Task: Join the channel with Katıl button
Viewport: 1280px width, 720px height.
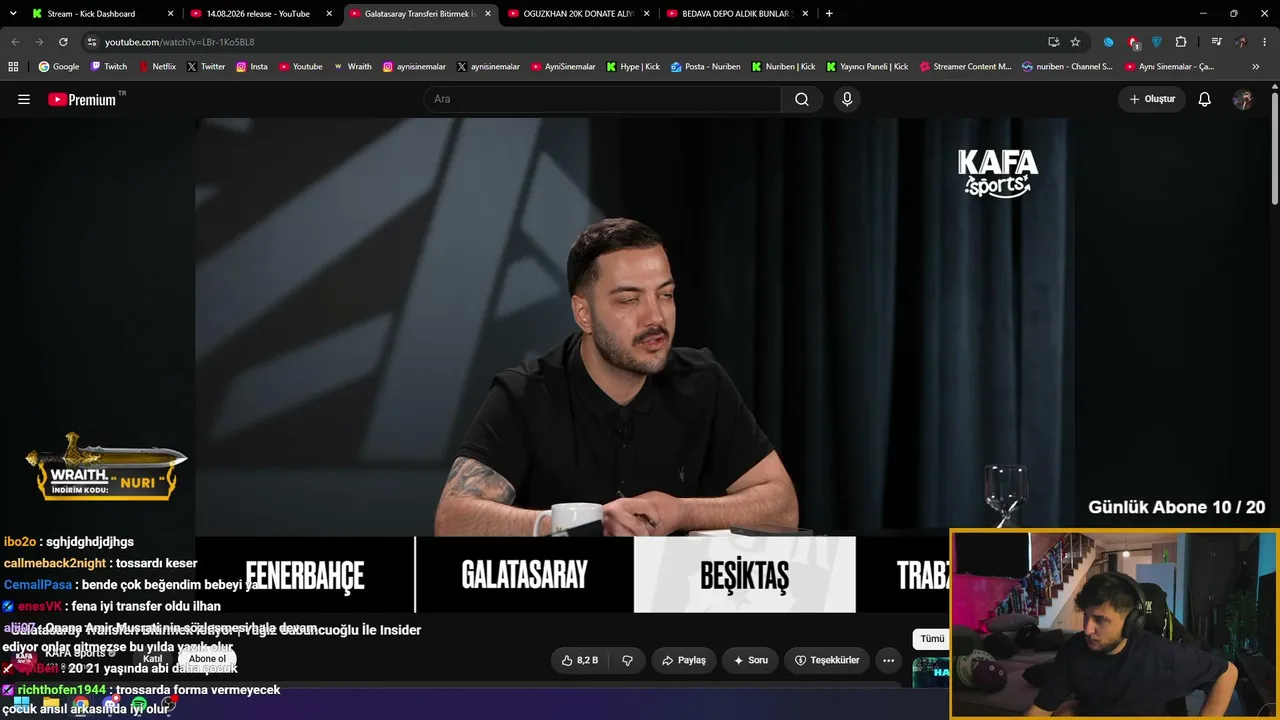Action: [x=153, y=659]
